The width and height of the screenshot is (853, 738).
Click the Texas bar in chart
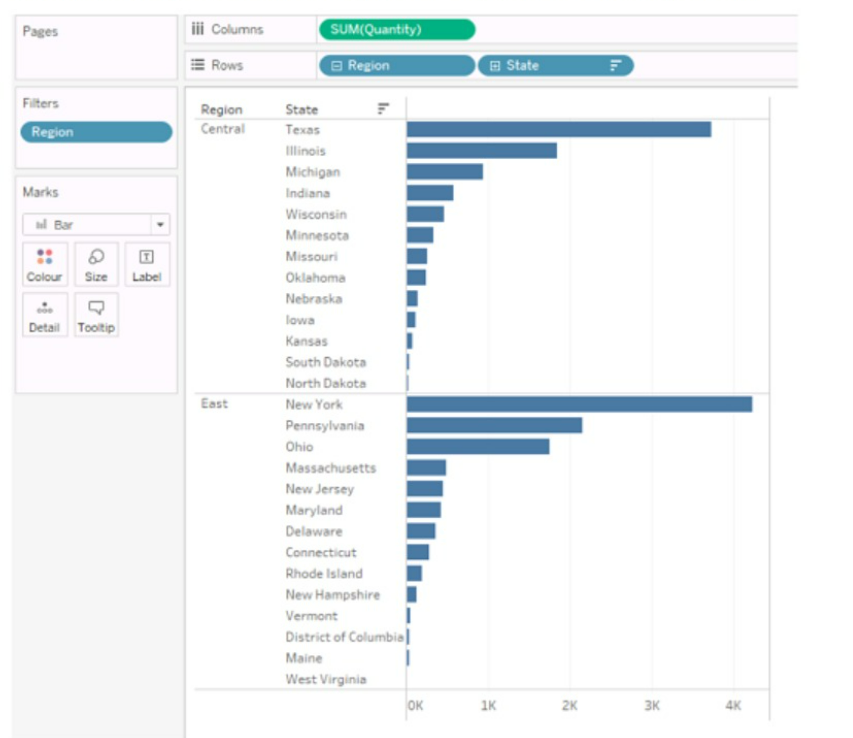pos(558,130)
